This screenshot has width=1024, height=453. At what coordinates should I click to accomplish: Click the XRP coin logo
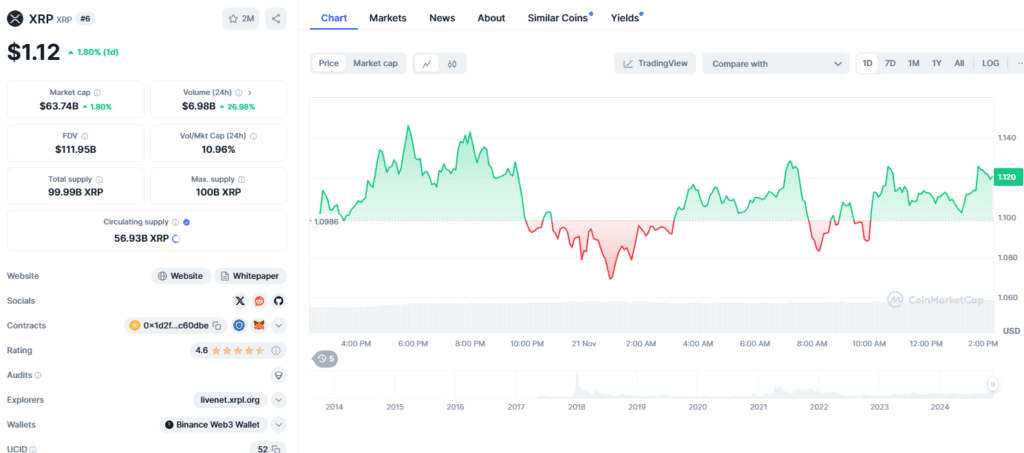[x=15, y=18]
